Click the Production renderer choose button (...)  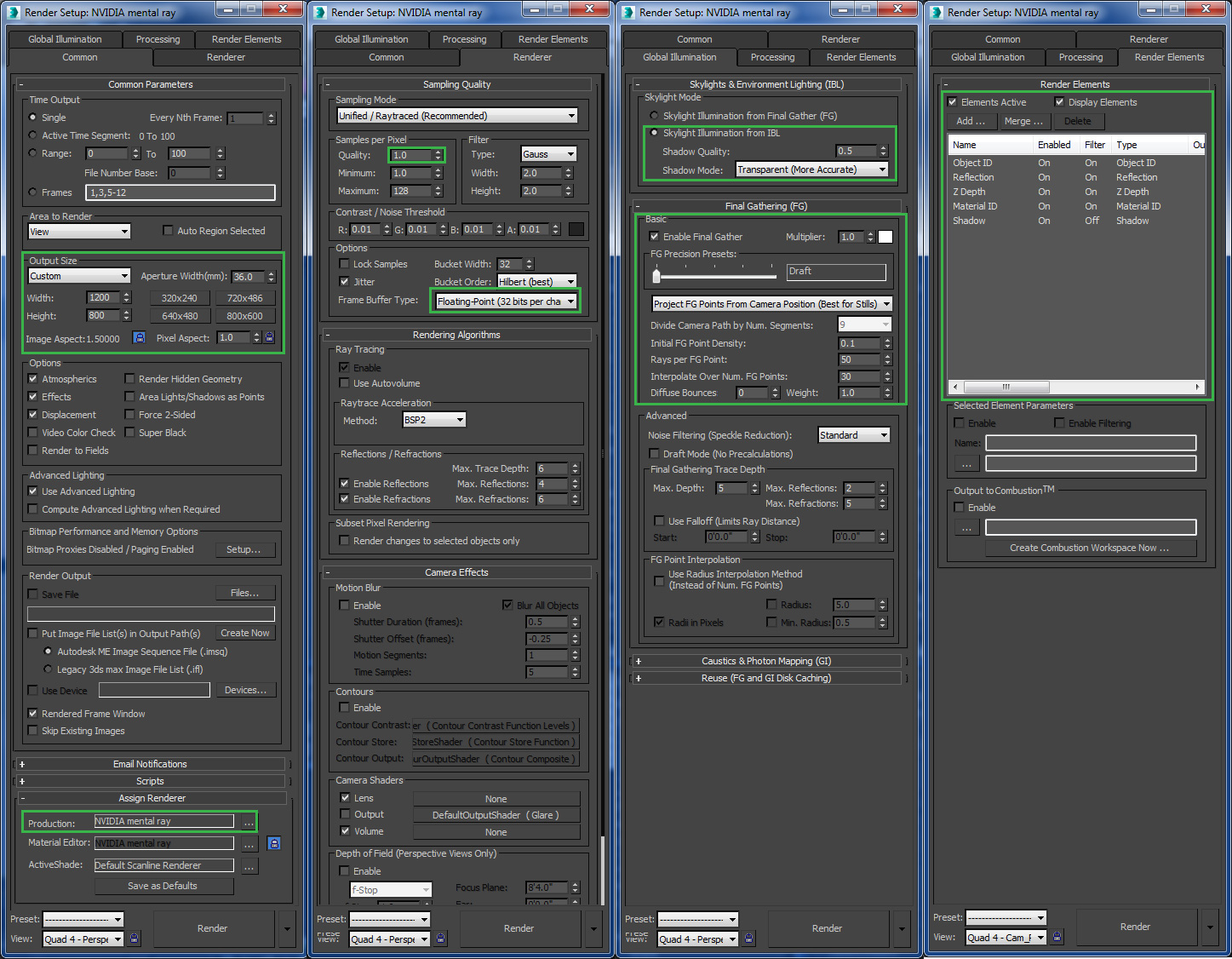click(x=249, y=822)
